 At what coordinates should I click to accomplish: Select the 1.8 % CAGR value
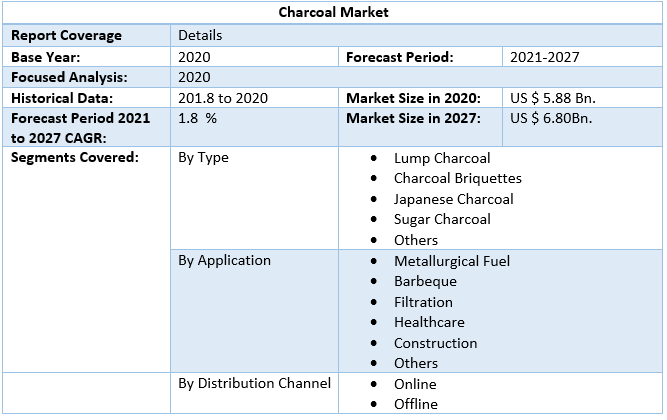pos(197,118)
